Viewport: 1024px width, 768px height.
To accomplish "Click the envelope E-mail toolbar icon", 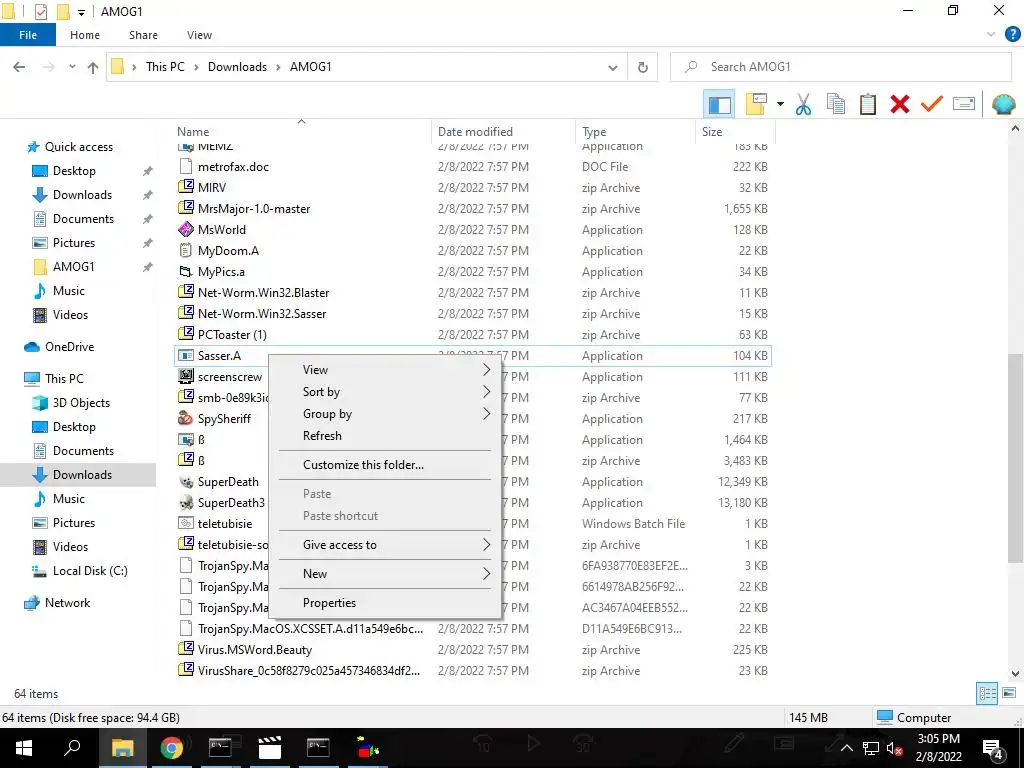I will [964, 104].
